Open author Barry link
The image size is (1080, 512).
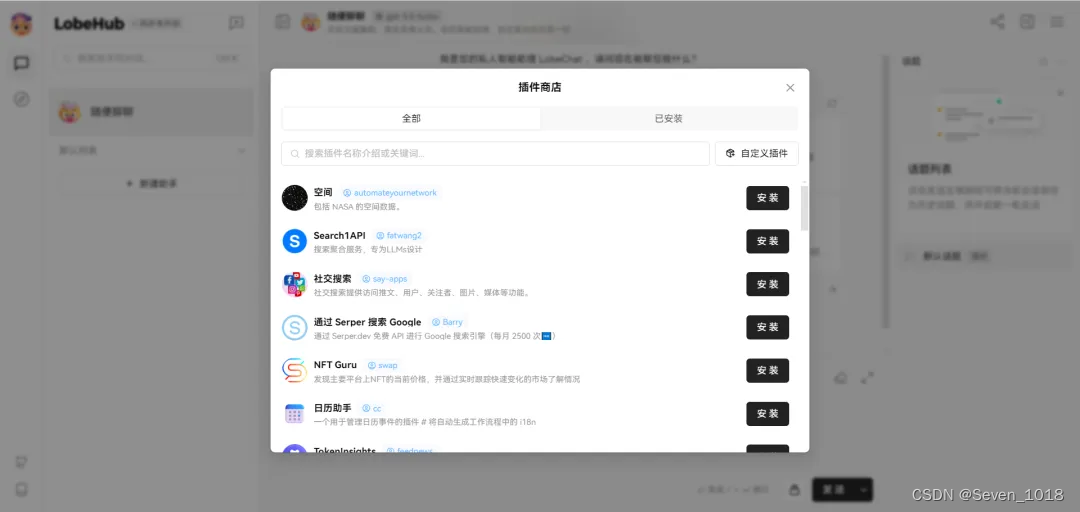447,322
